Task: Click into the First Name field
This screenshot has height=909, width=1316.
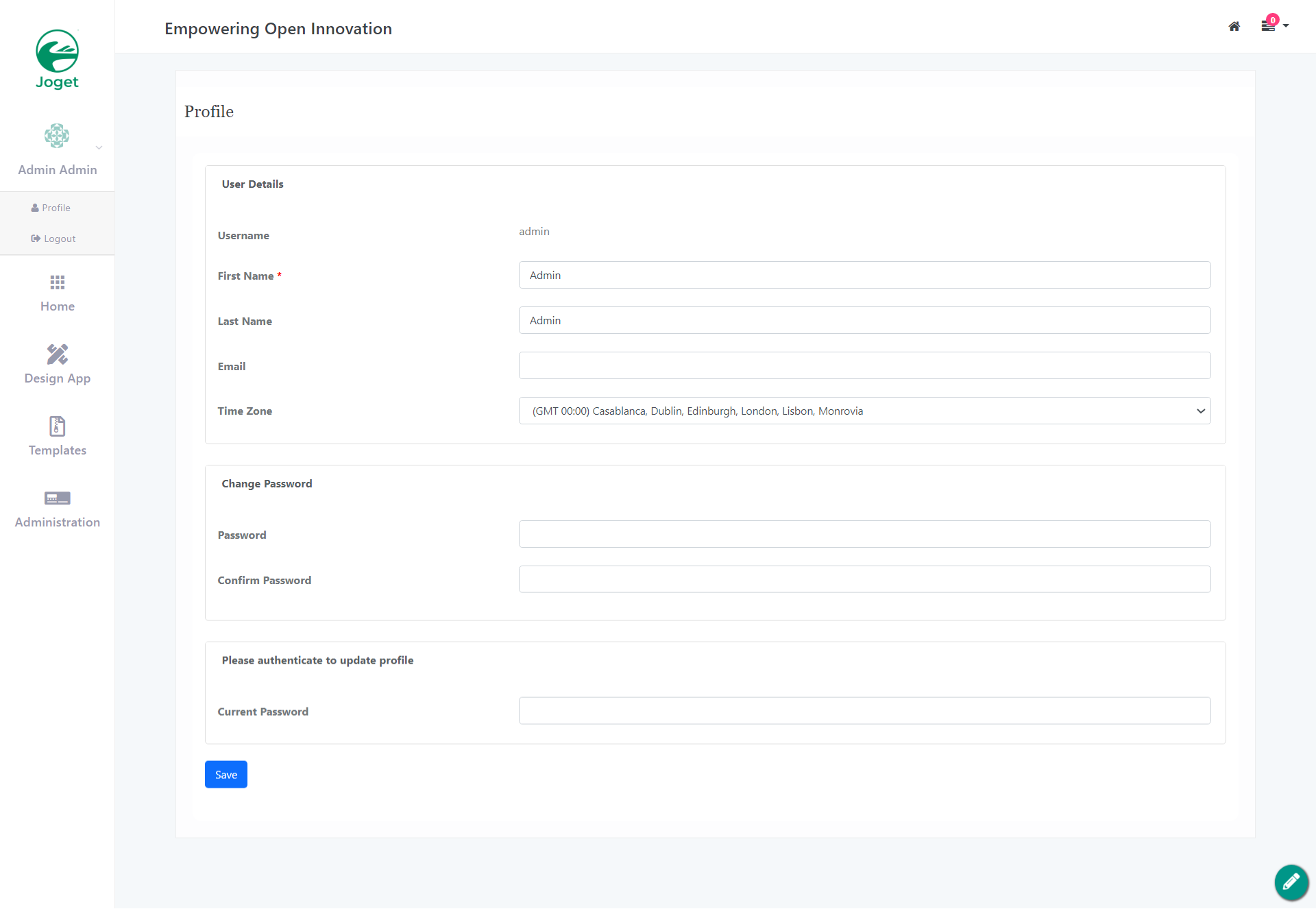Action: point(864,275)
